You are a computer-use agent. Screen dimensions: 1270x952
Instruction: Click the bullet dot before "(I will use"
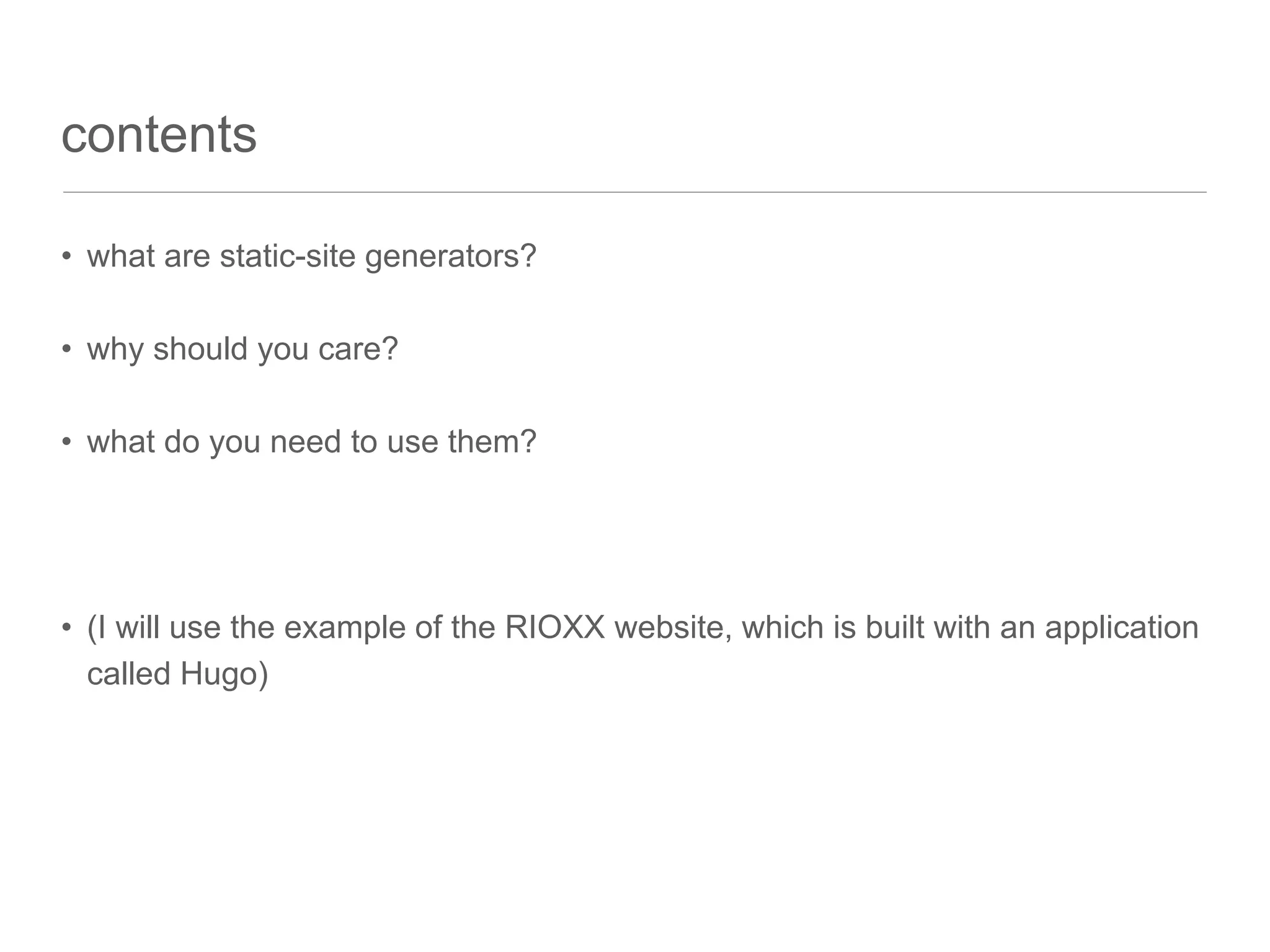click(x=67, y=628)
